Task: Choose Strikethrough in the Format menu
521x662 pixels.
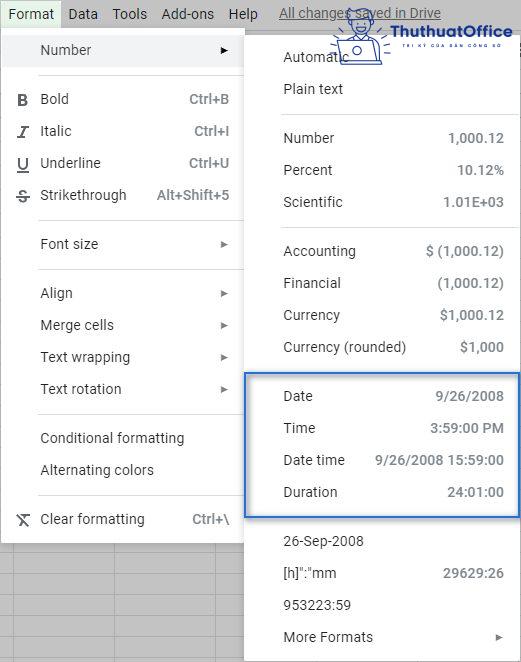Action: (123, 196)
